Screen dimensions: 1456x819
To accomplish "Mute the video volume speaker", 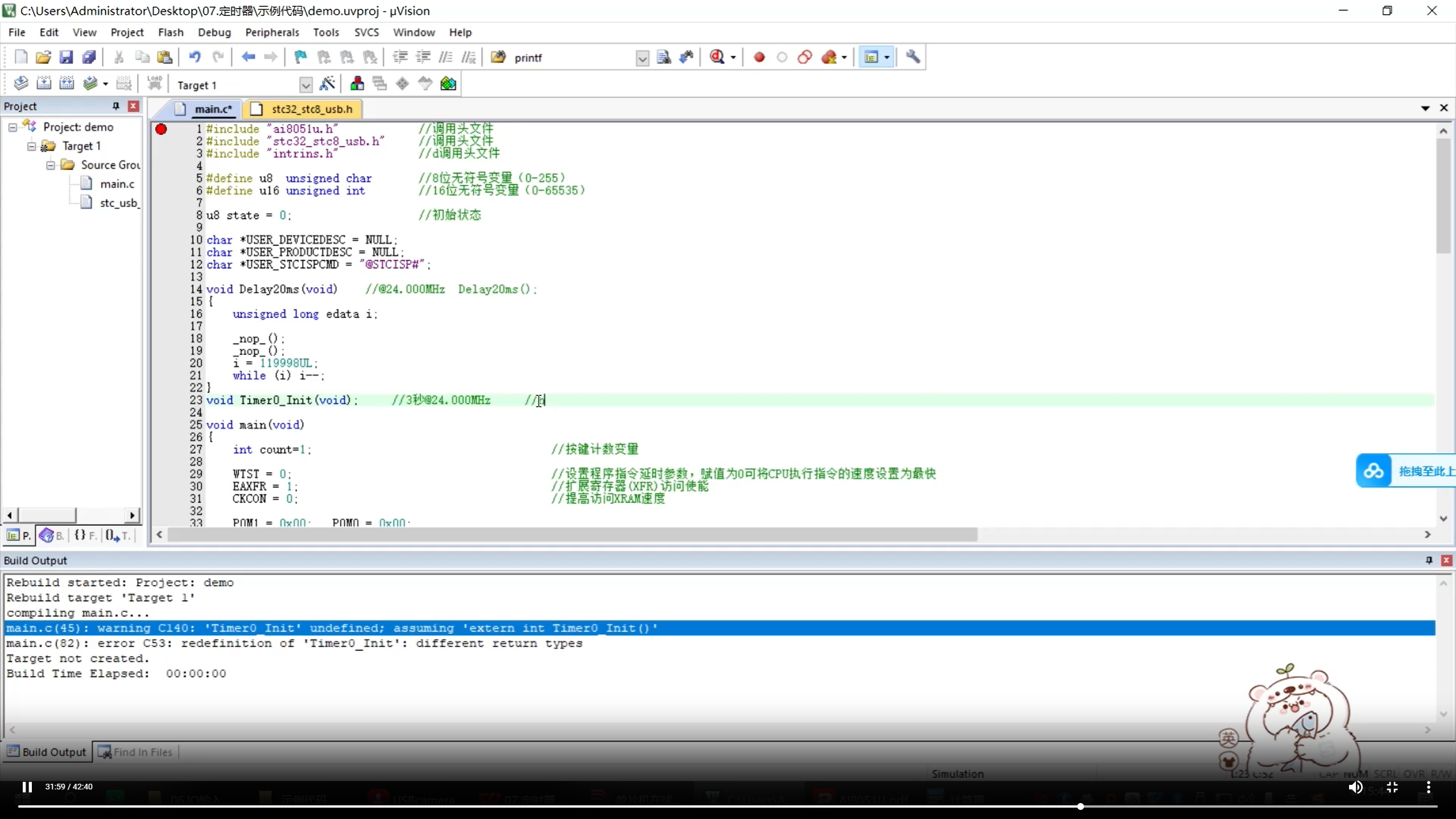I will point(1355,787).
